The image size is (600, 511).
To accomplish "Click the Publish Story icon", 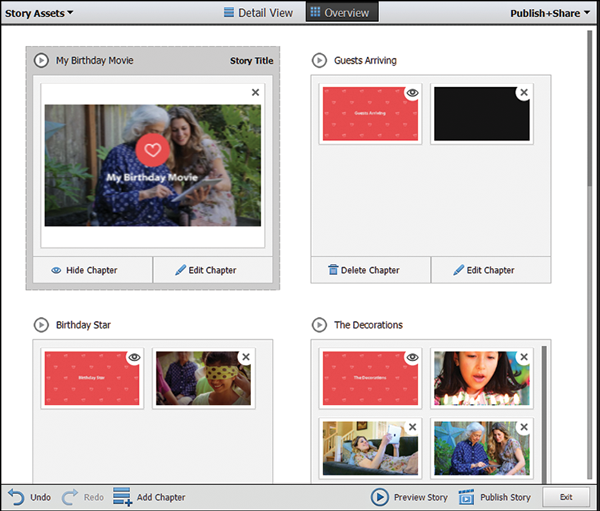I will (x=466, y=497).
